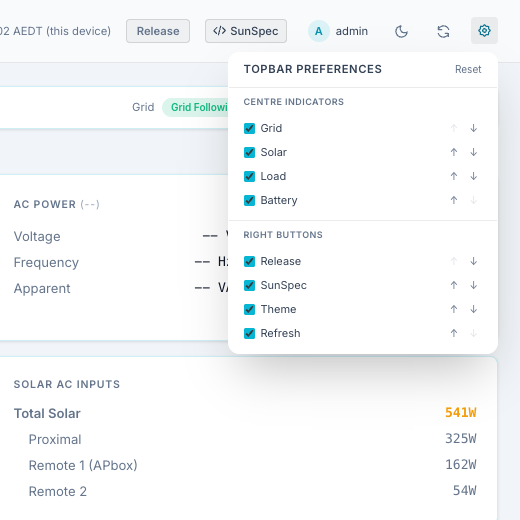This screenshot has height=520, width=520.
Task: Uncheck the Load indicator checkbox
Action: click(x=249, y=176)
